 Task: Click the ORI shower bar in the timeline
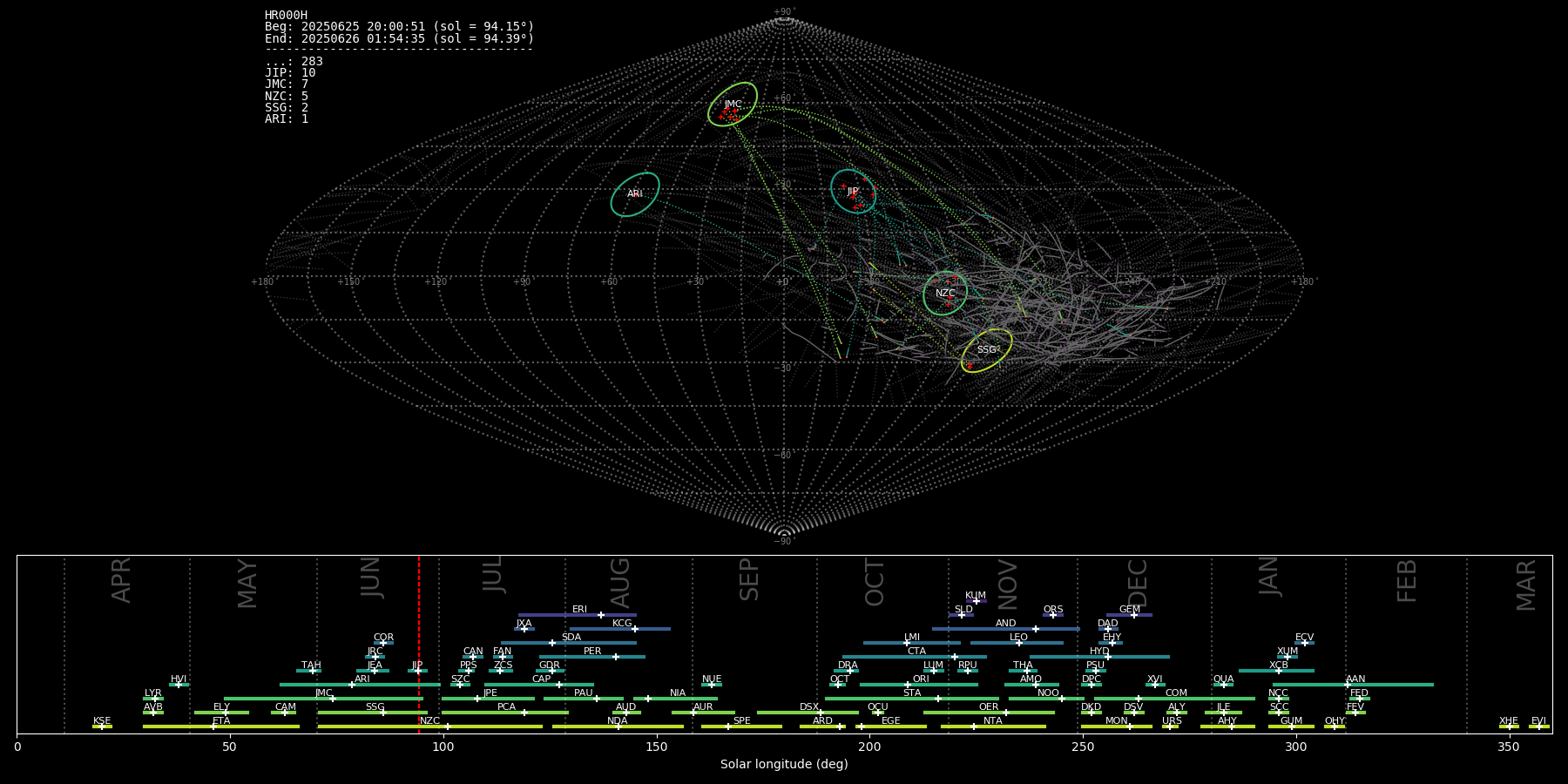coord(919,685)
